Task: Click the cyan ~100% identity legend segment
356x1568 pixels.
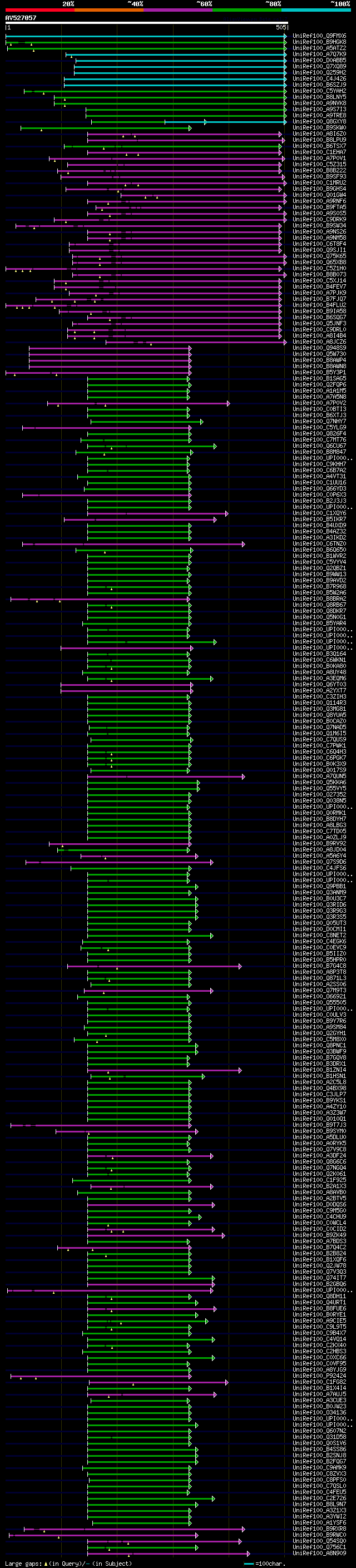Action: (317, 10)
